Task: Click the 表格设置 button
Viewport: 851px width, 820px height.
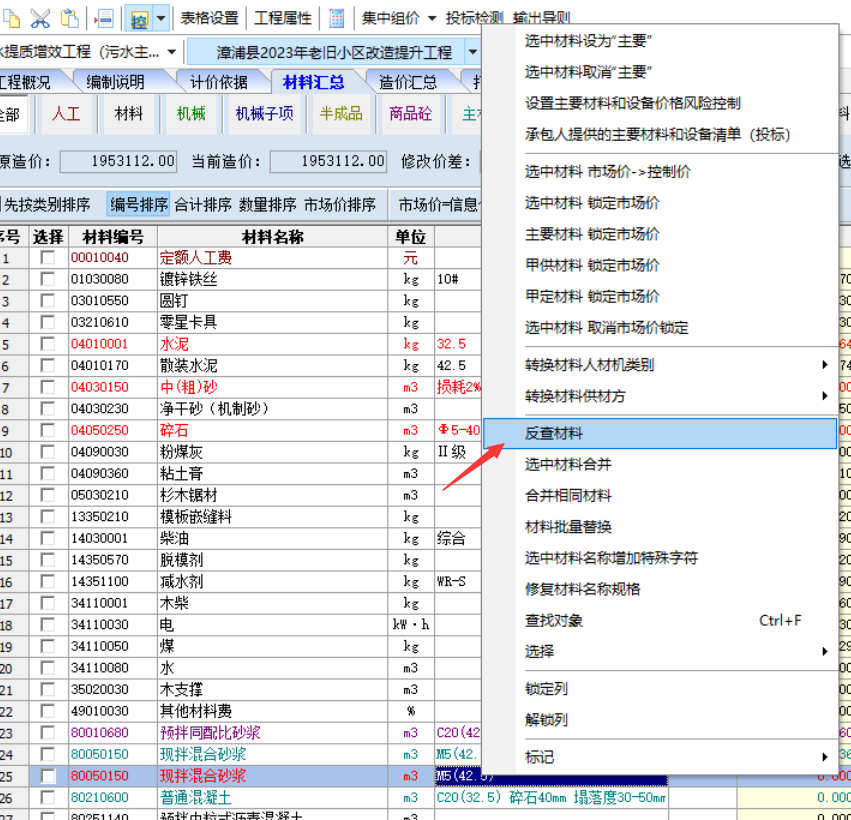Action: [x=210, y=18]
